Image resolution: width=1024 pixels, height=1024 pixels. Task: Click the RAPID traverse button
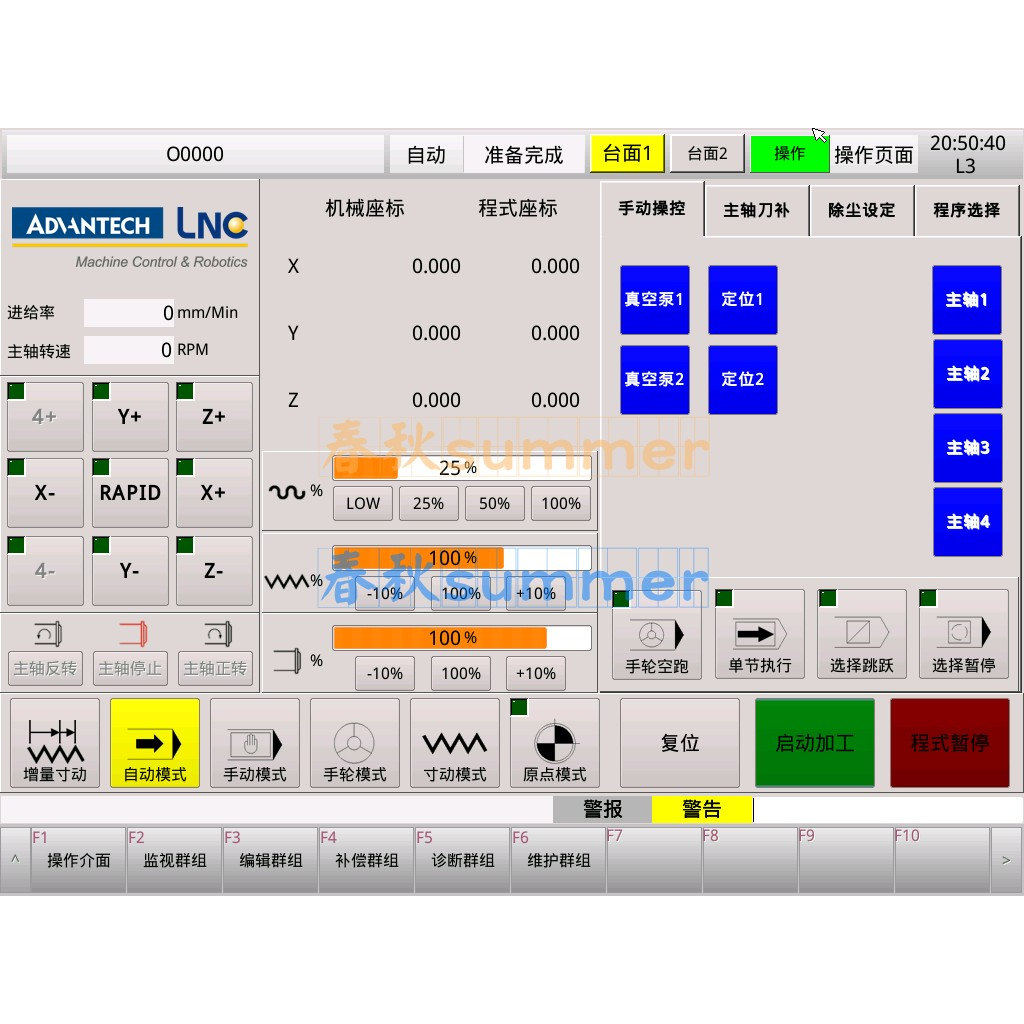point(130,492)
